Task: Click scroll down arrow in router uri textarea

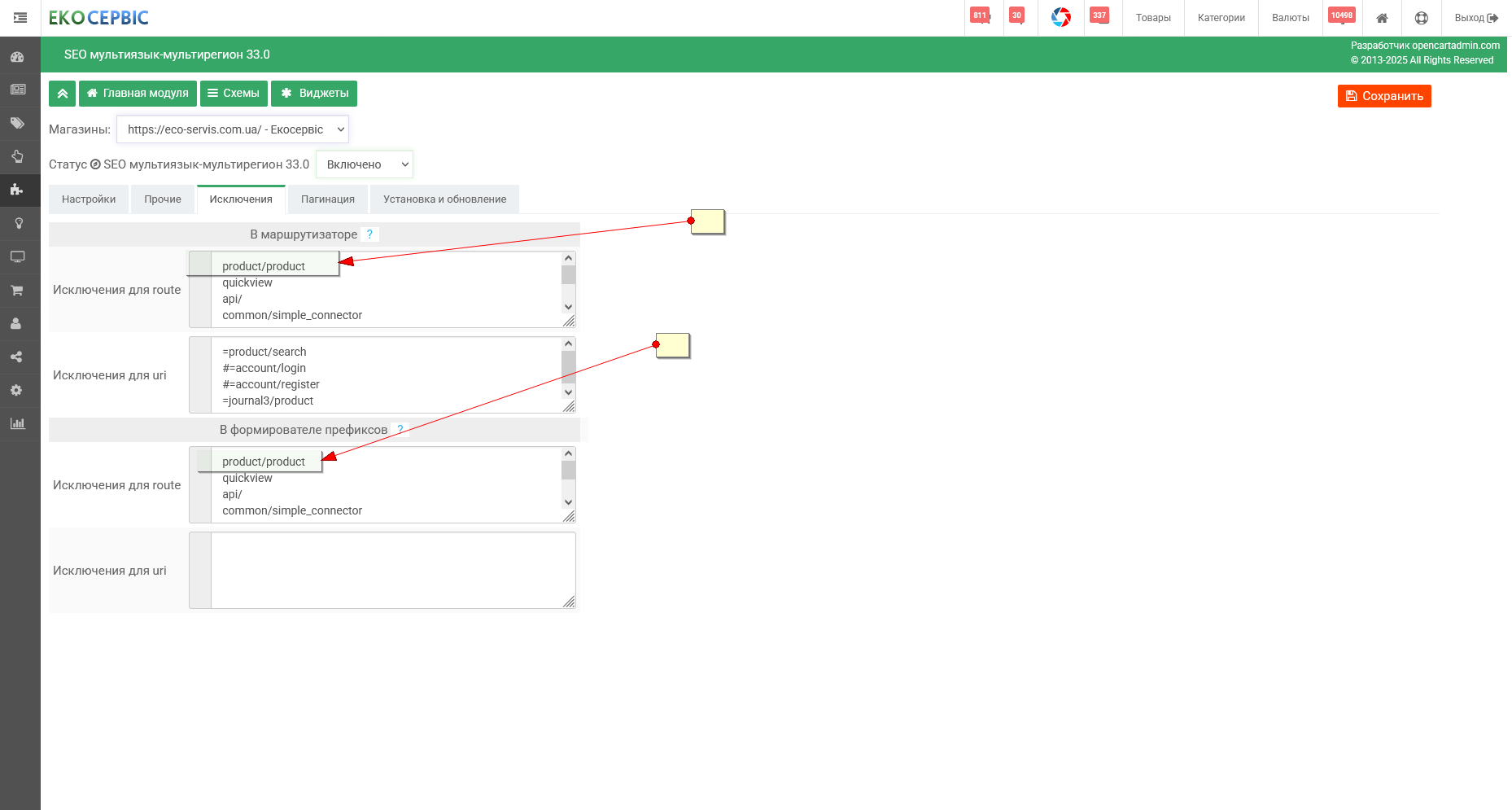Action: click(568, 392)
